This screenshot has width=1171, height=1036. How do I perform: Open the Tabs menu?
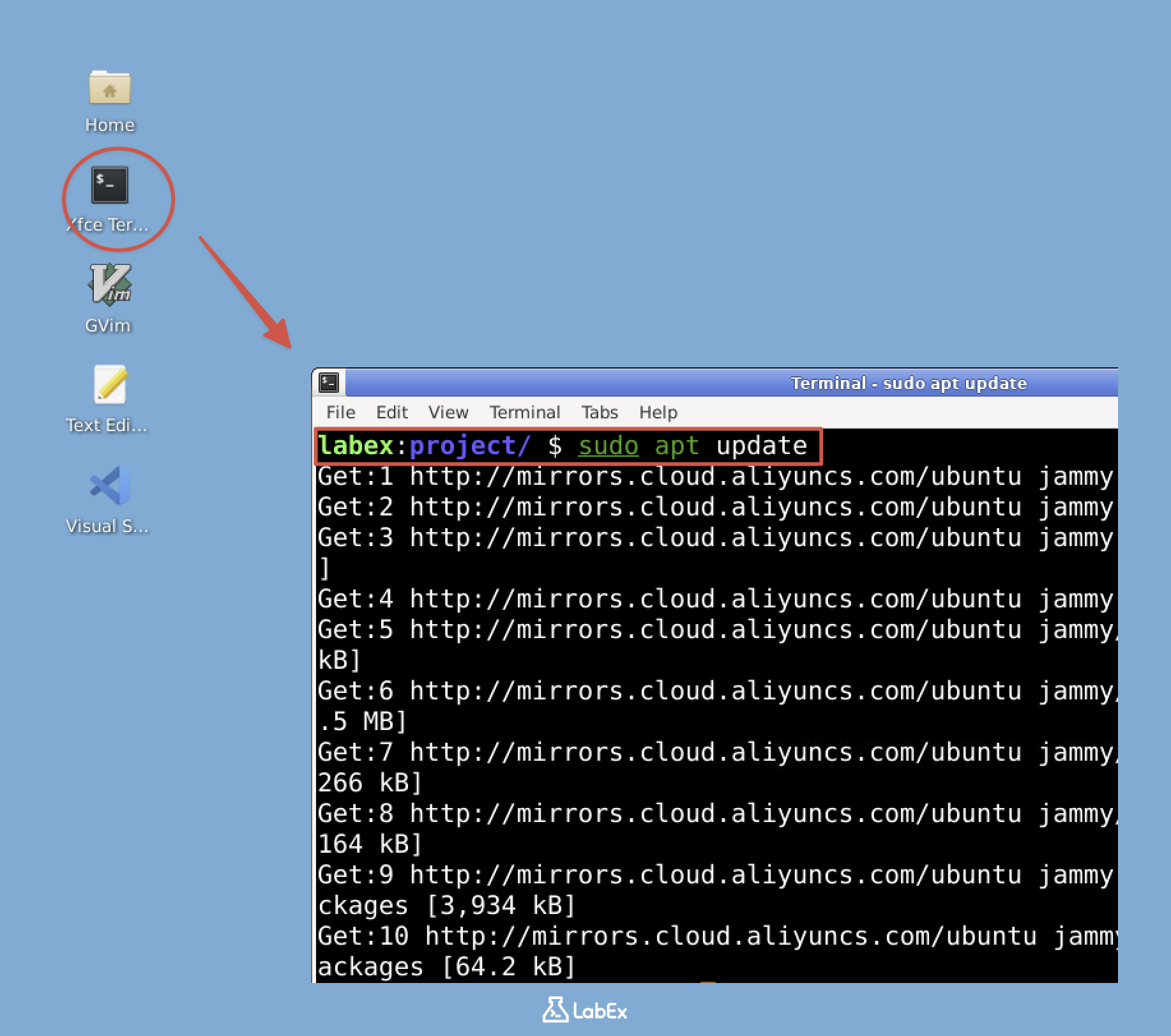[x=599, y=412]
